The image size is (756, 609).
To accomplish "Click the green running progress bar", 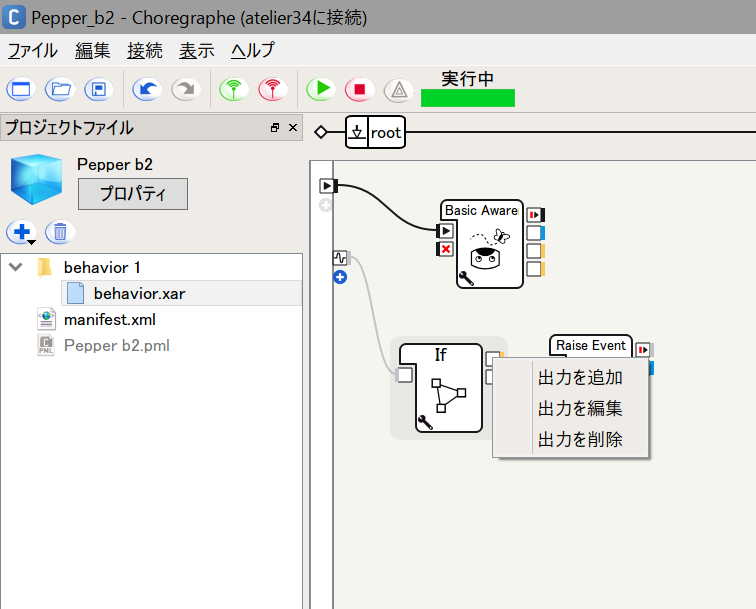I will pos(468,98).
